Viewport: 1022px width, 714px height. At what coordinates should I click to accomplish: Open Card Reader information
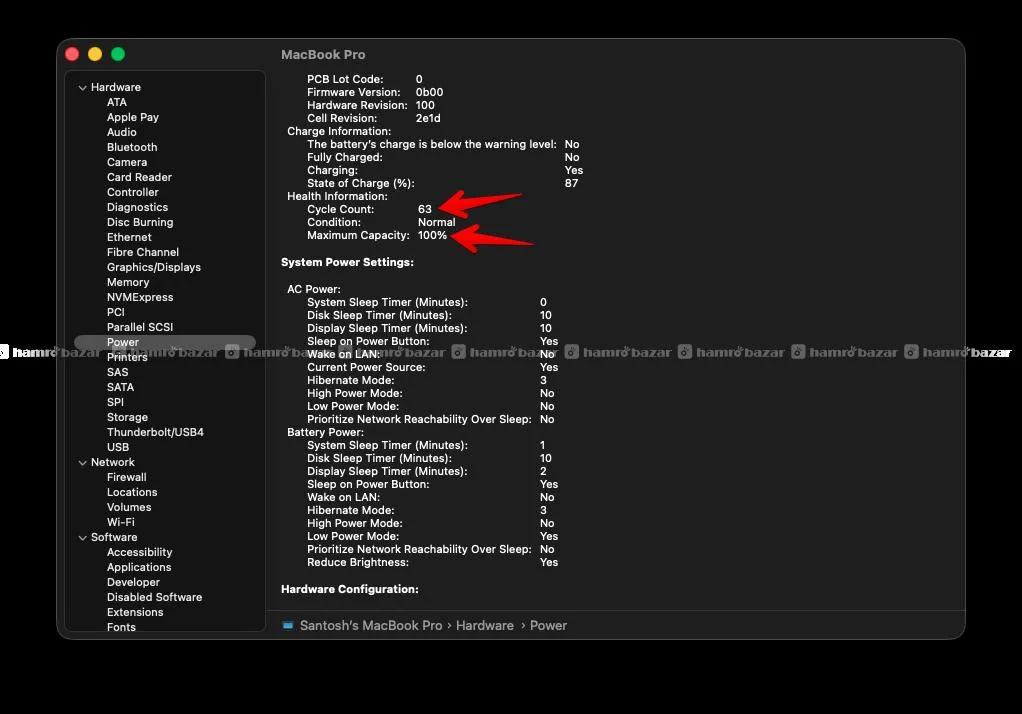139,177
